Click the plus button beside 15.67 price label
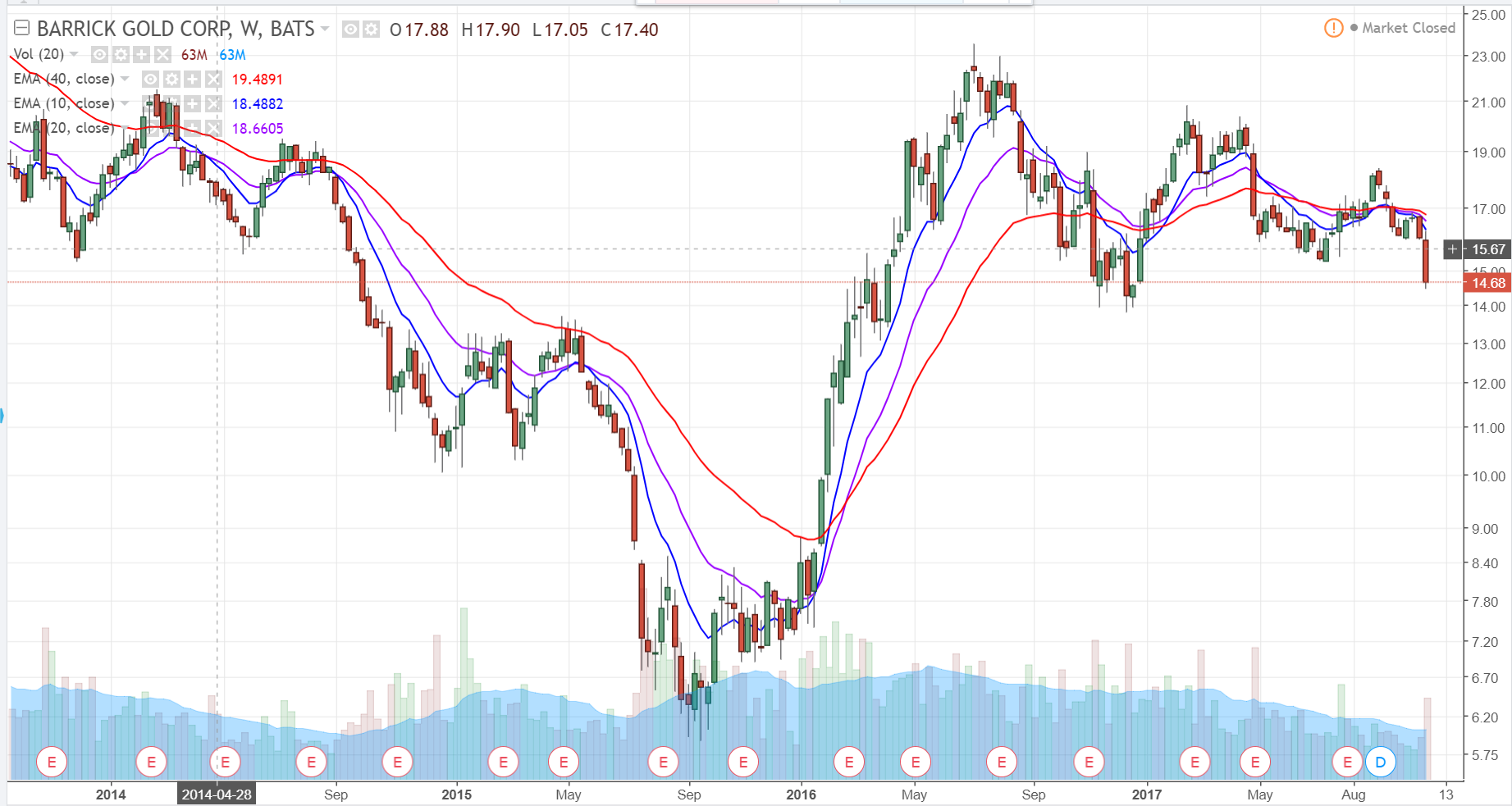Viewport: 1512px width, 806px height. [x=1452, y=248]
